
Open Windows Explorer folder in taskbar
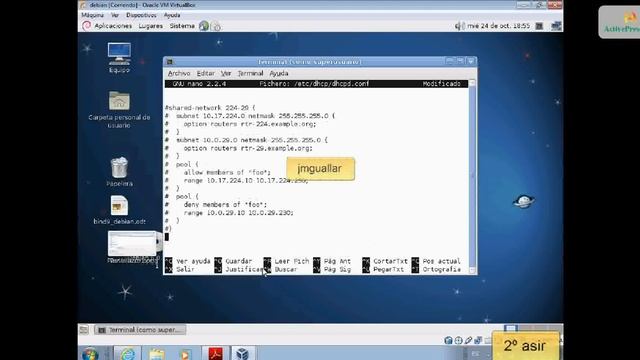click(157, 353)
